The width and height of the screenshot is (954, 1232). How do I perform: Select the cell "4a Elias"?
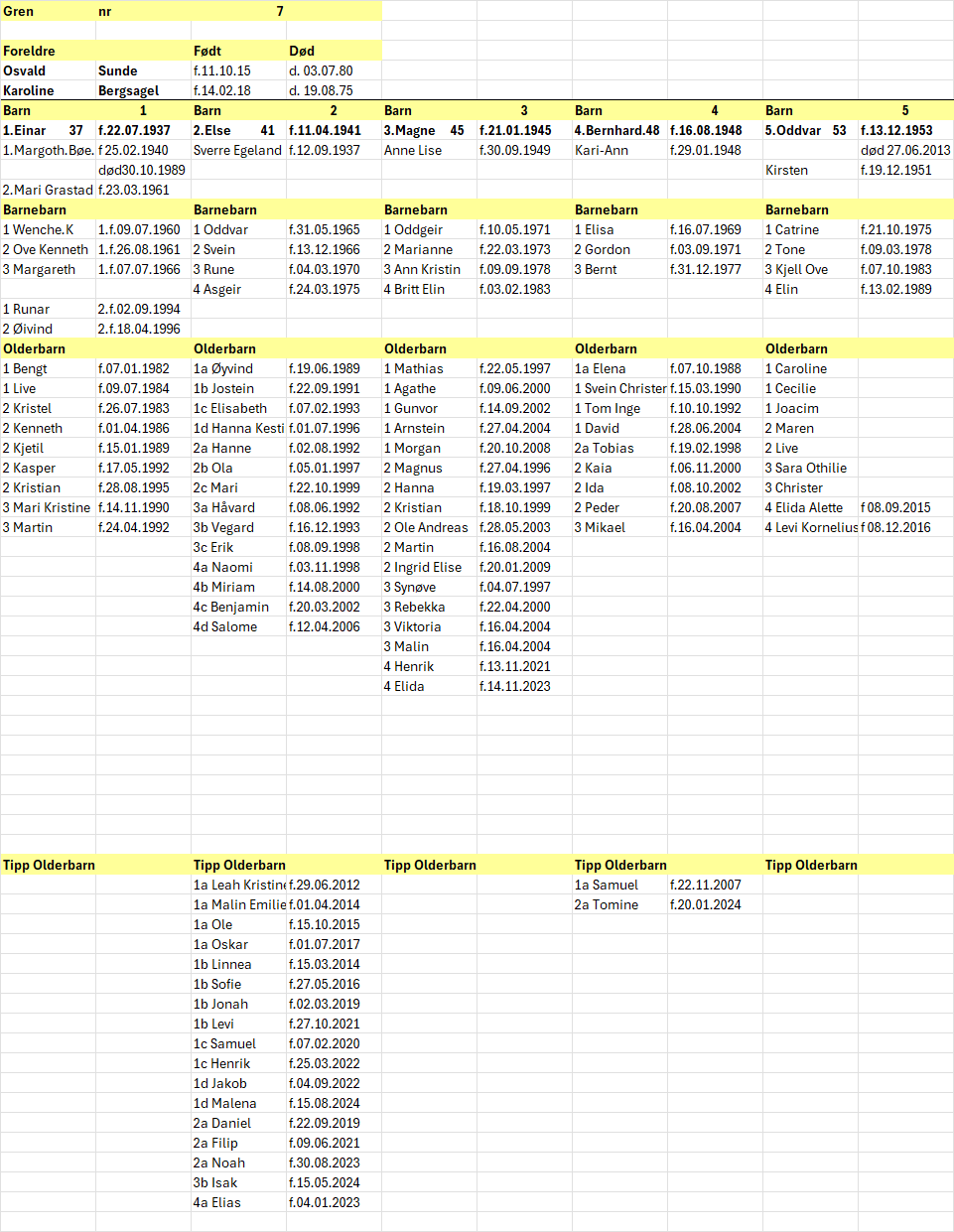(x=238, y=1202)
